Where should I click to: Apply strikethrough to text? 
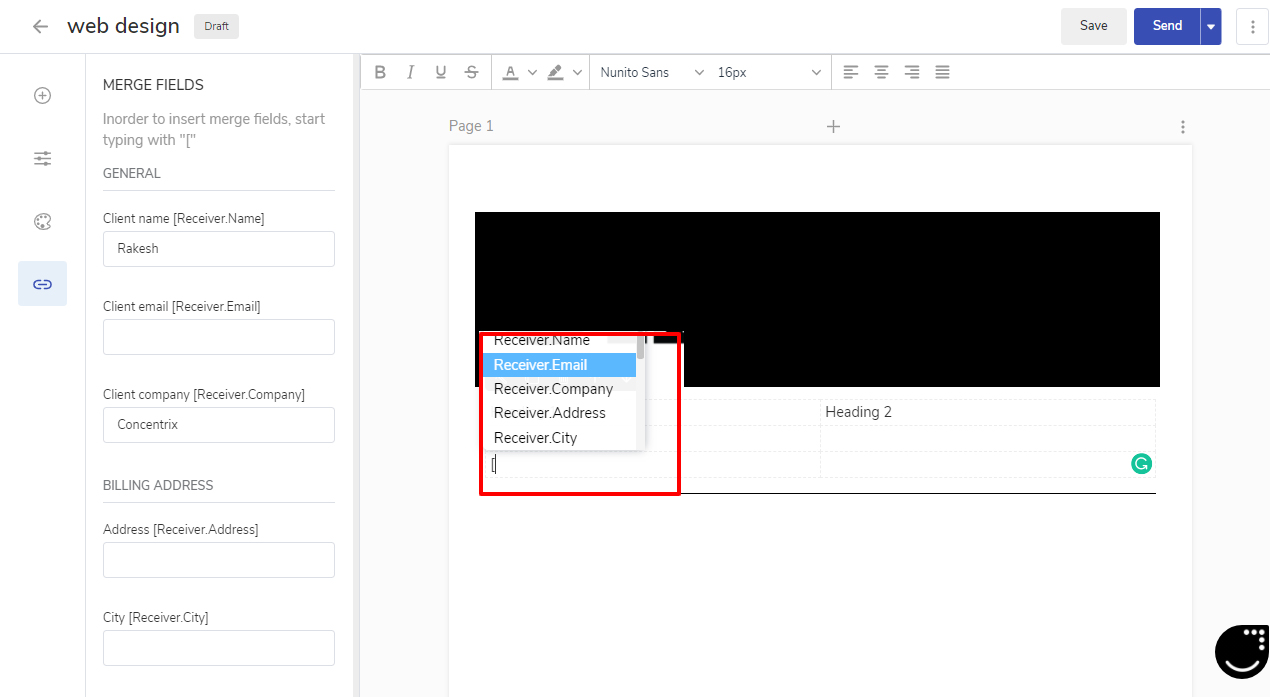471,72
